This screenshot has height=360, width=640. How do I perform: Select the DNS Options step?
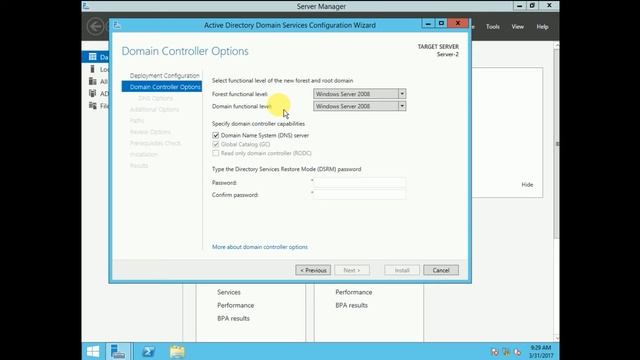(156, 98)
